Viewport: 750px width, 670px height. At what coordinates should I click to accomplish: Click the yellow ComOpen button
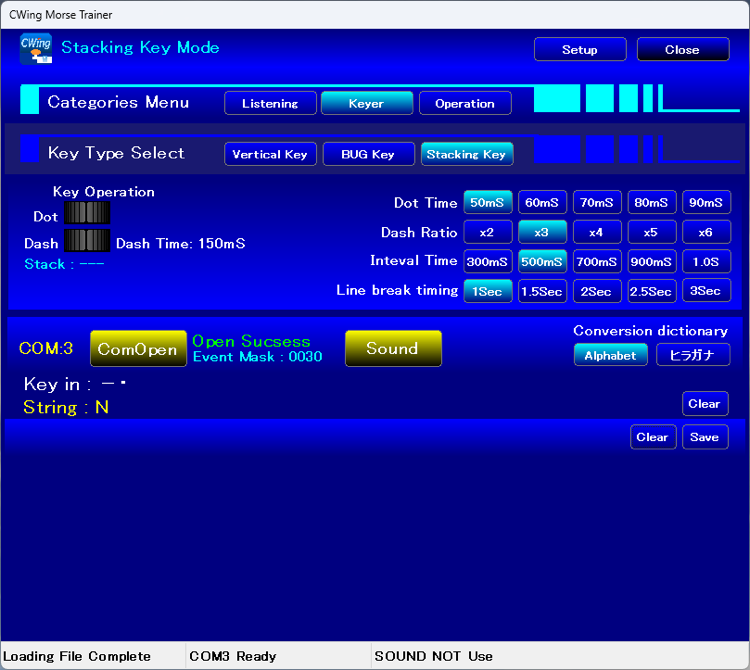pos(138,349)
